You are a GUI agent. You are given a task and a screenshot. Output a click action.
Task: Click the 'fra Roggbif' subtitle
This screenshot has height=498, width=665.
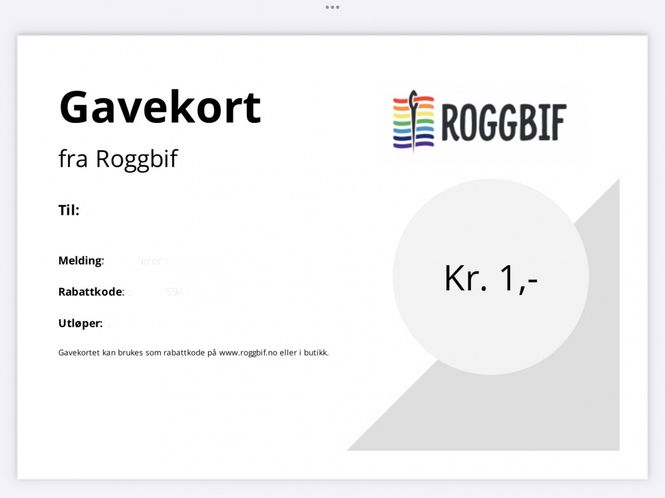tap(118, 159)
